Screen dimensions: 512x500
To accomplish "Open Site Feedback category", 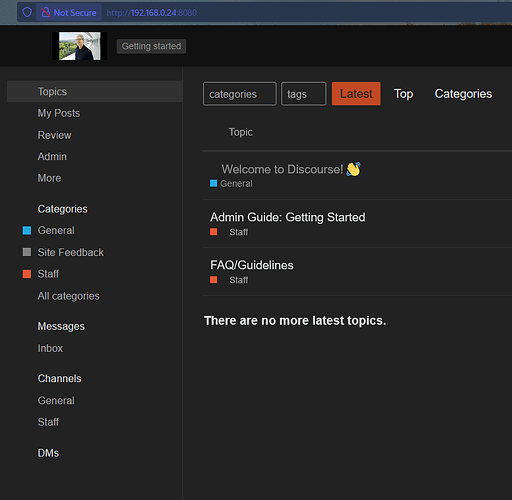I will pyautogui.click(x=70, y=252).
